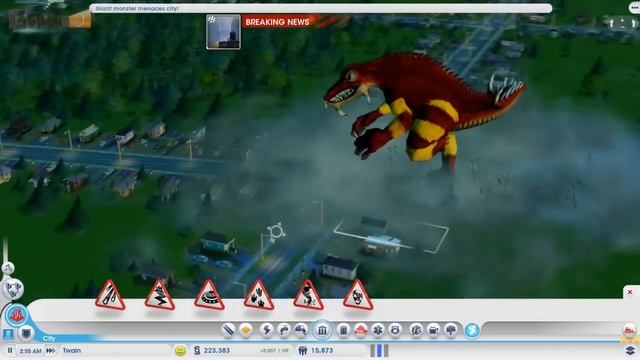Open the Fire helmet menu
Screen dimensions: 640x360
pyautogui.click(x=360, y=330)
